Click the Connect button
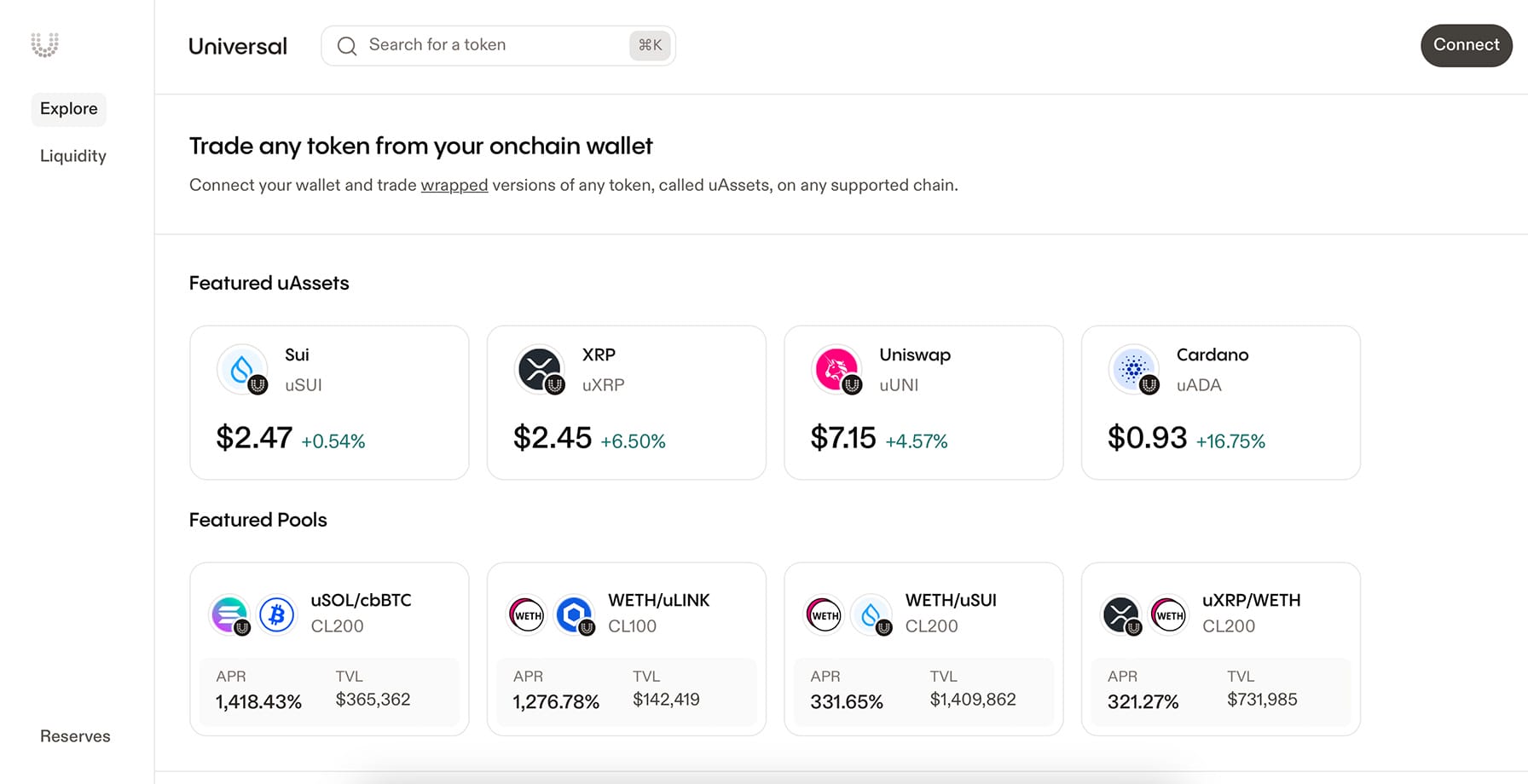Image resolution: width=1528 pixels, height=784 pixels. click(x=1466, y=45)
